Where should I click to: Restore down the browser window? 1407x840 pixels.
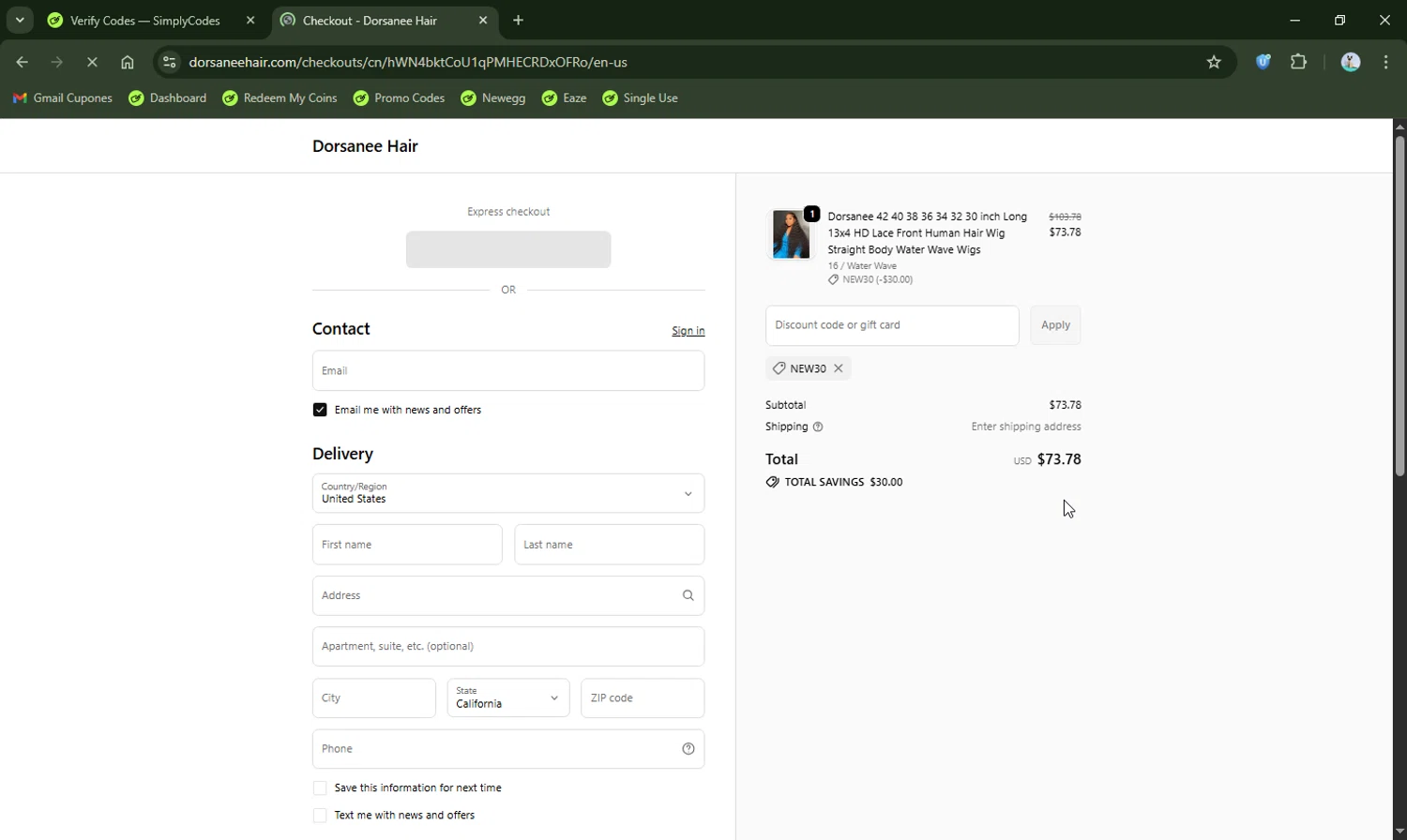click(x=1340, y=20)
